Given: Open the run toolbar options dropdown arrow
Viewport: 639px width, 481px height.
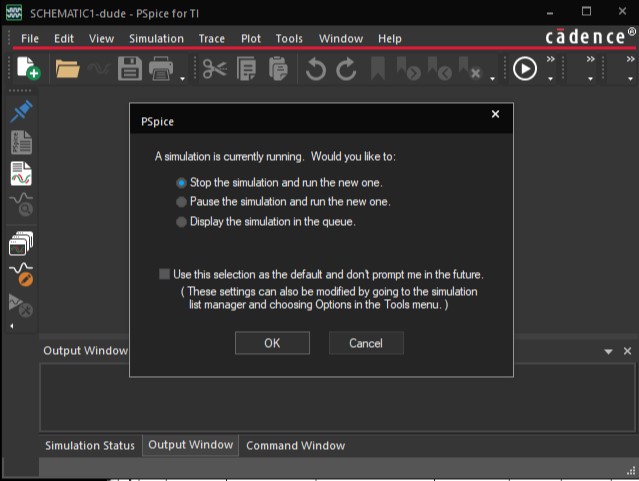Looking at the screenshot, I should point(551,79).
